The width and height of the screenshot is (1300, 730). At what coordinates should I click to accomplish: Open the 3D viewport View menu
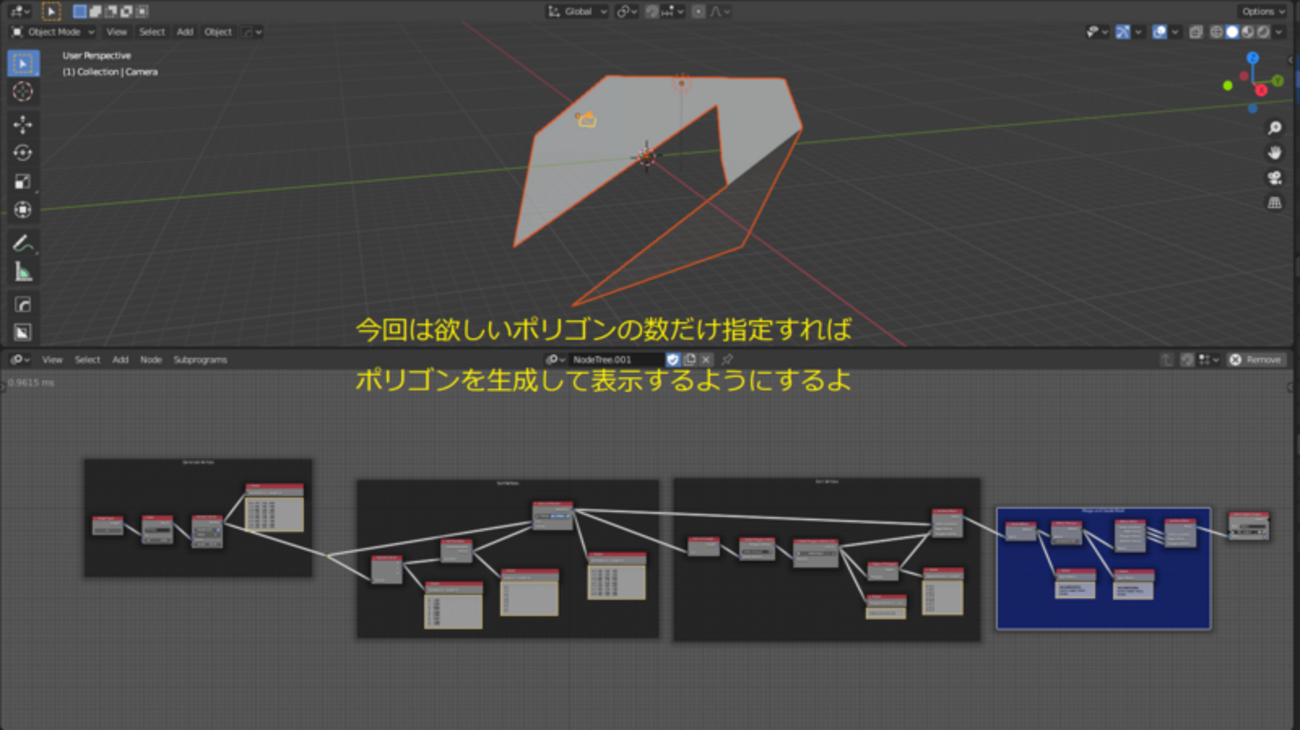[117, 32]
